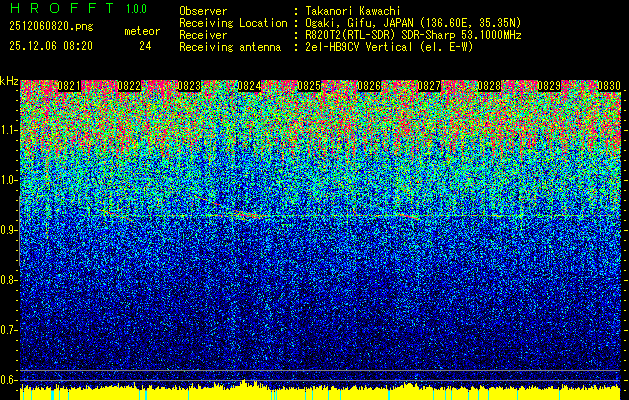Click the 0829 time marker
629x400 pixels.
[549, 86]
